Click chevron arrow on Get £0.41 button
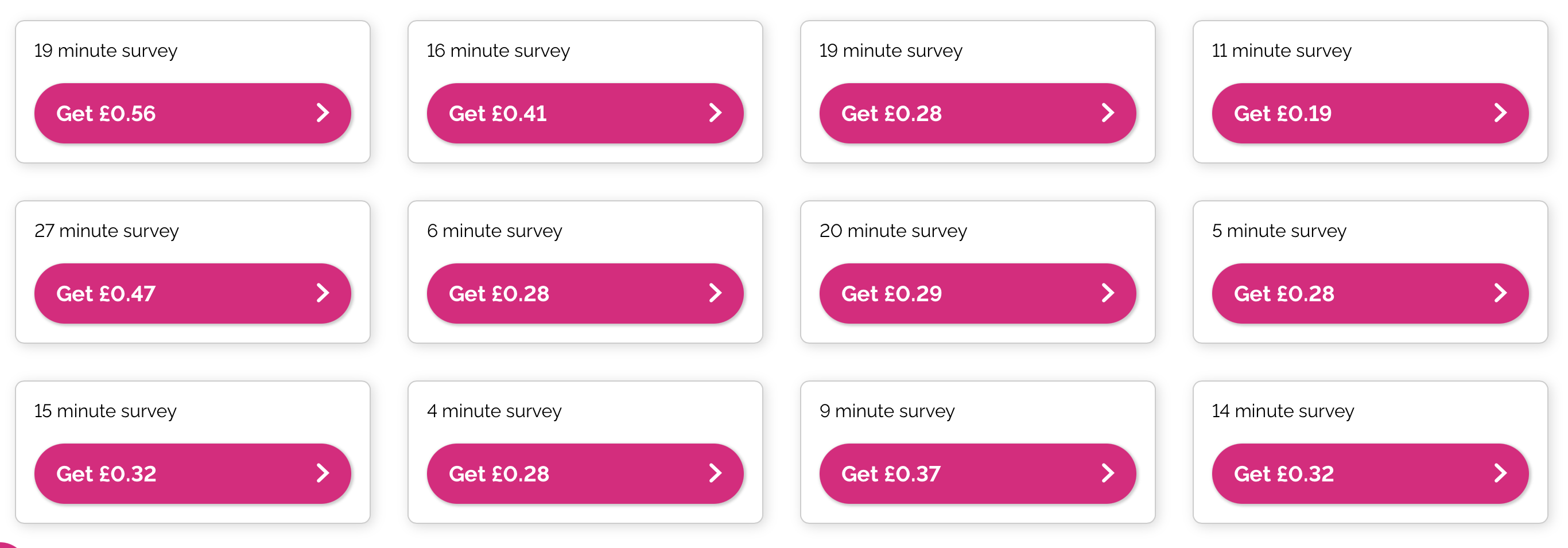The width and height of the screenshot is (1568, 548). 716,112
